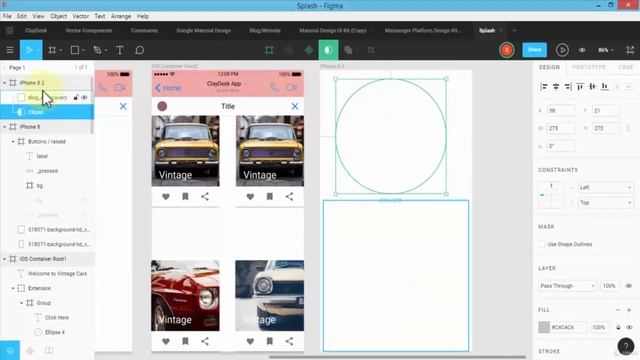Select the Pen tool

click(97, 50)
